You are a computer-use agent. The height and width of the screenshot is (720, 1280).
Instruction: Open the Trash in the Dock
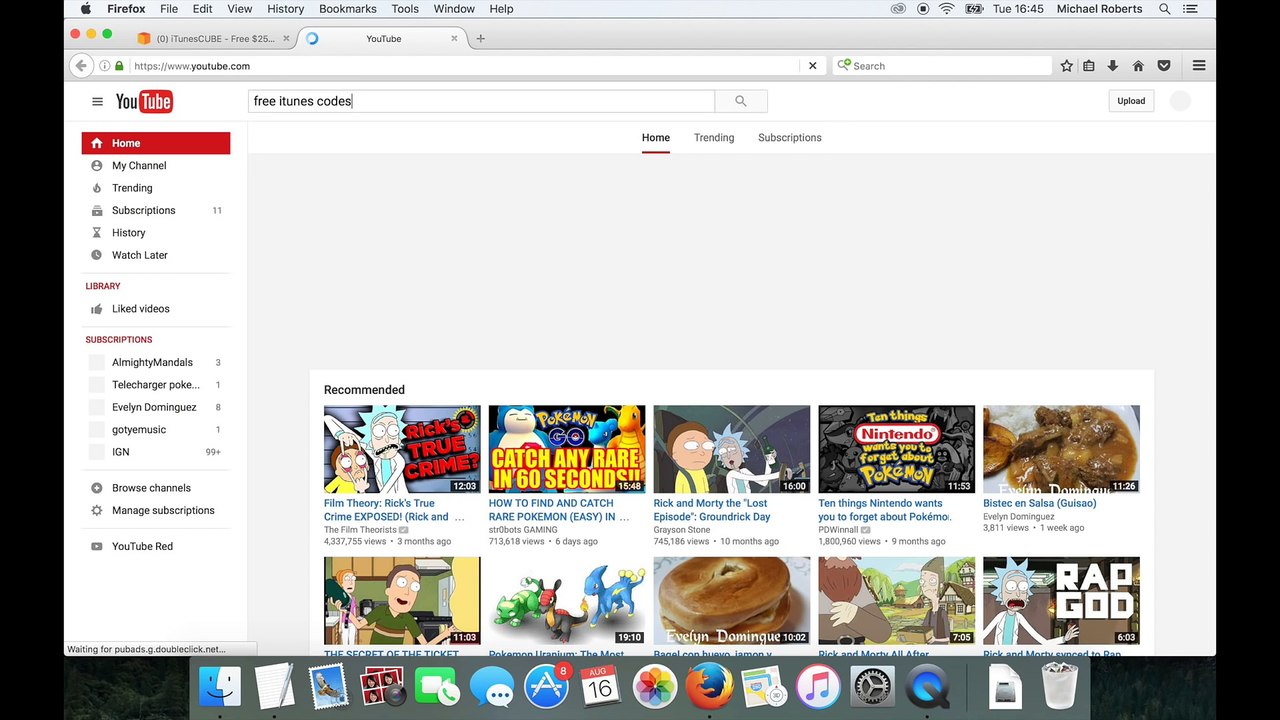click(1059, 688)
